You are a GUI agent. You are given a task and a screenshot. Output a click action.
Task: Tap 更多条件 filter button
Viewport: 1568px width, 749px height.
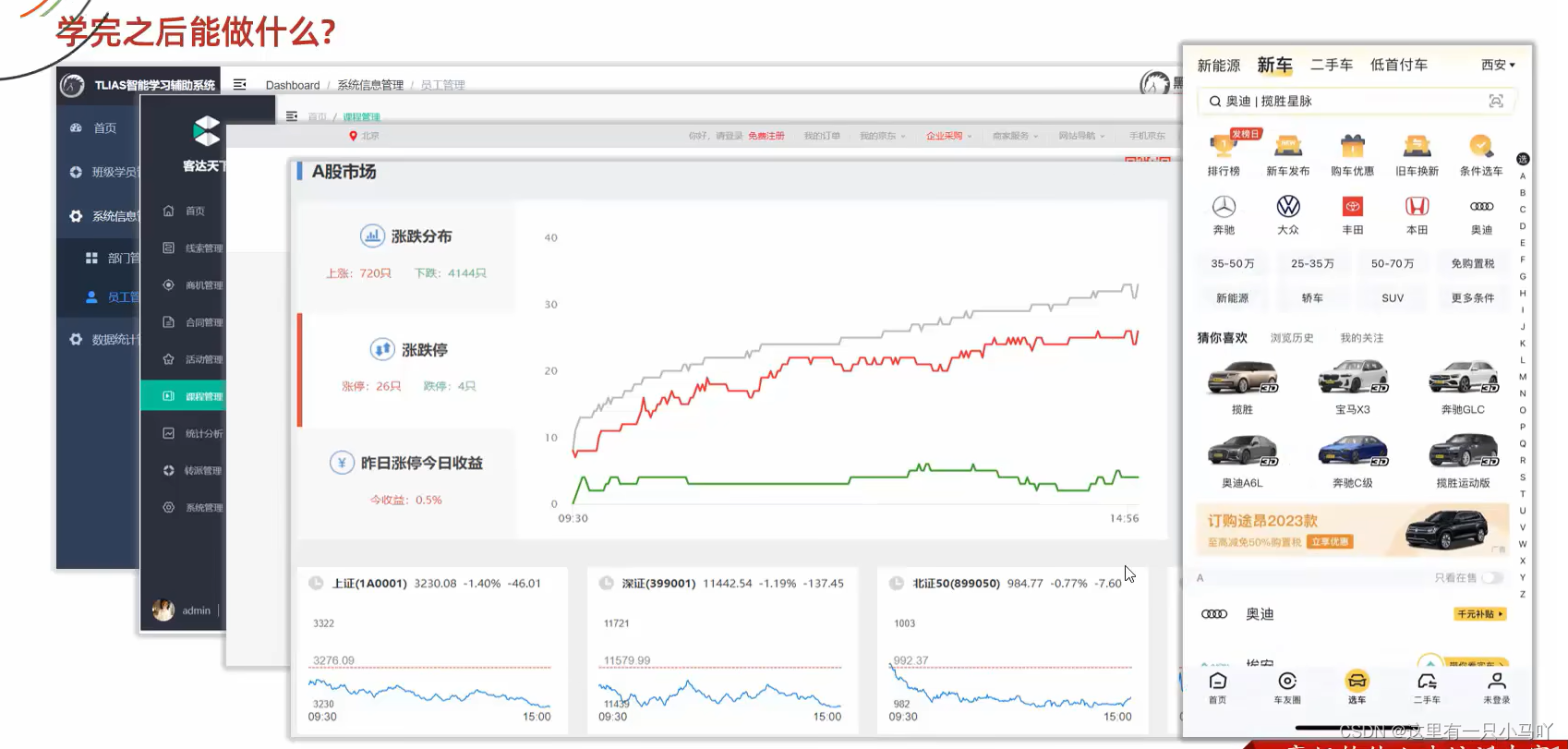(1473, 298)
